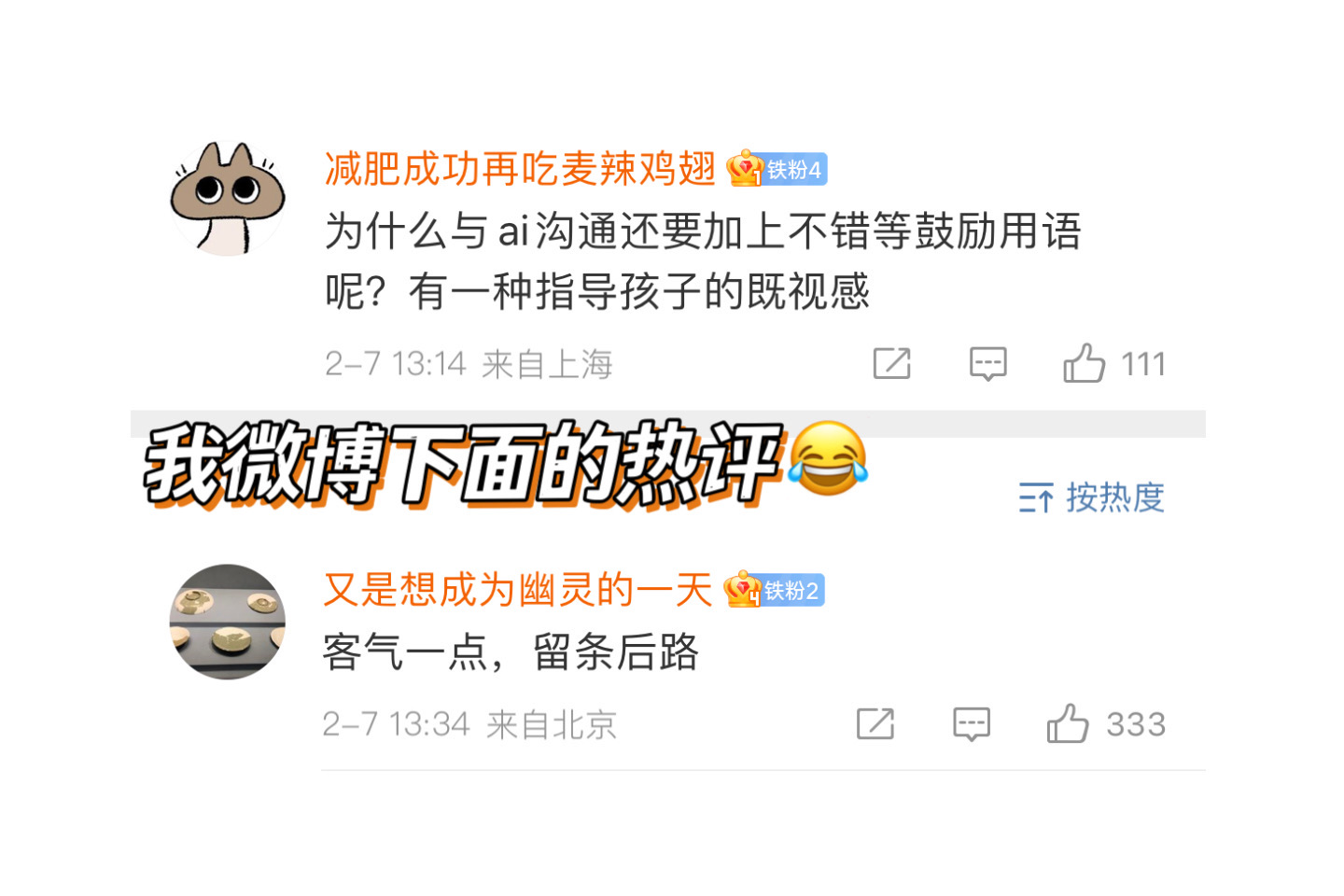Click the 111 like count

coord(1143,363)
